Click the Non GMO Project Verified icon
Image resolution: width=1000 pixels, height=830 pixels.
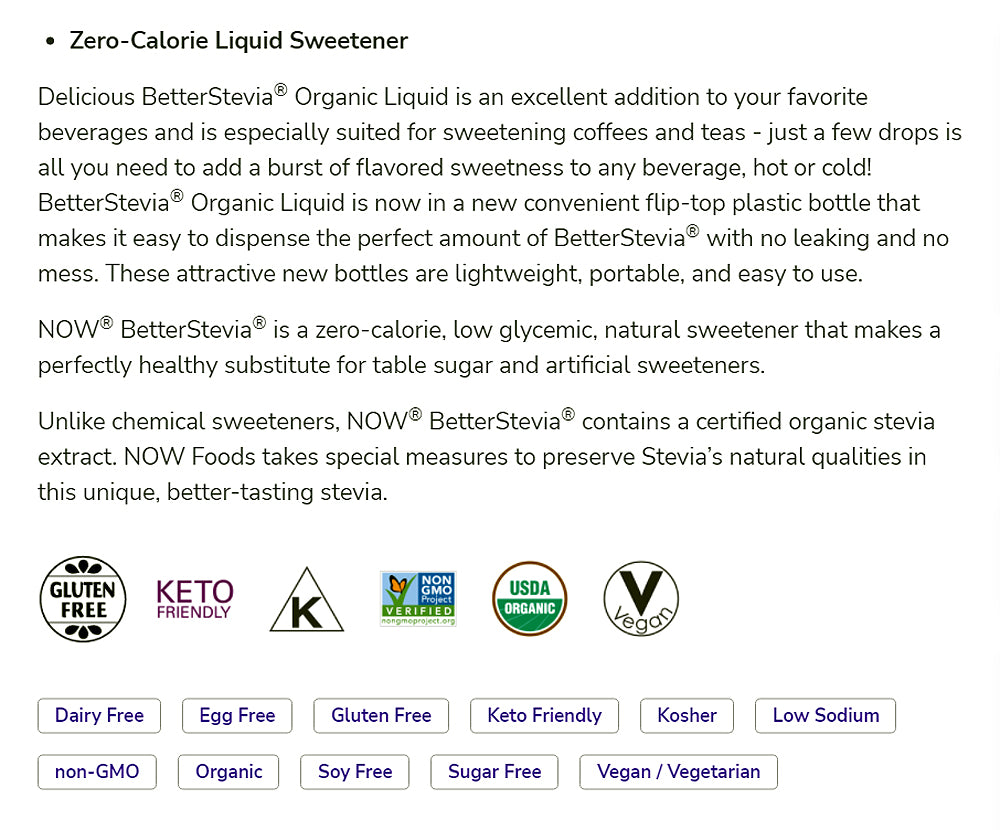pyautogui.click(x=418, y=598)
